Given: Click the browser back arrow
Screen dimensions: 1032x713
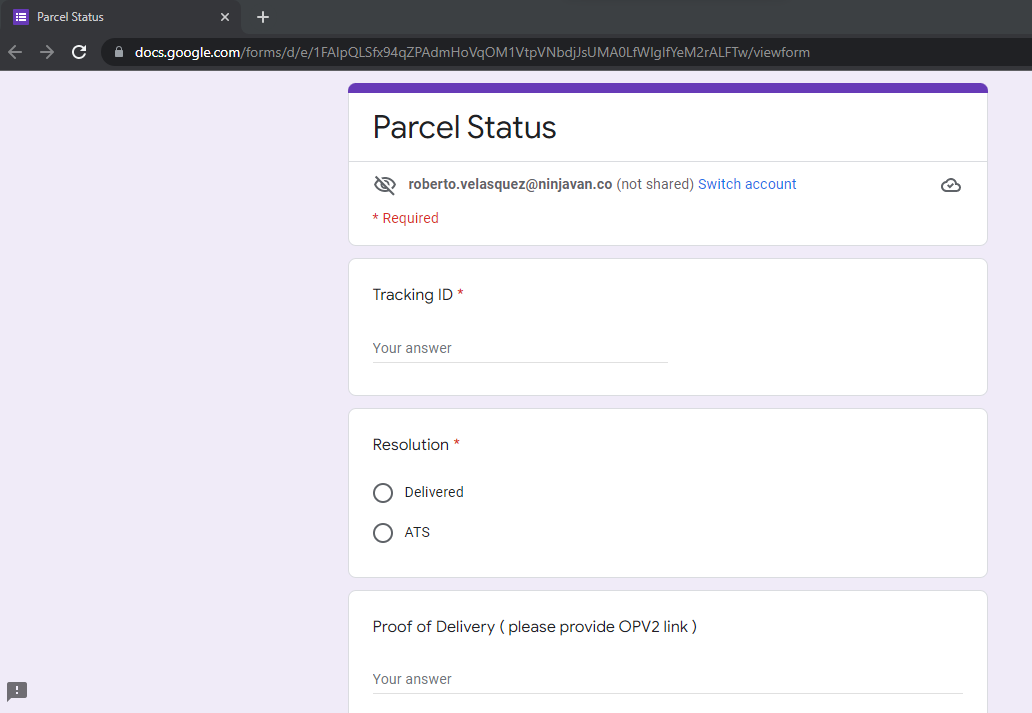Looking at the screenshot, I should (15, 52).
